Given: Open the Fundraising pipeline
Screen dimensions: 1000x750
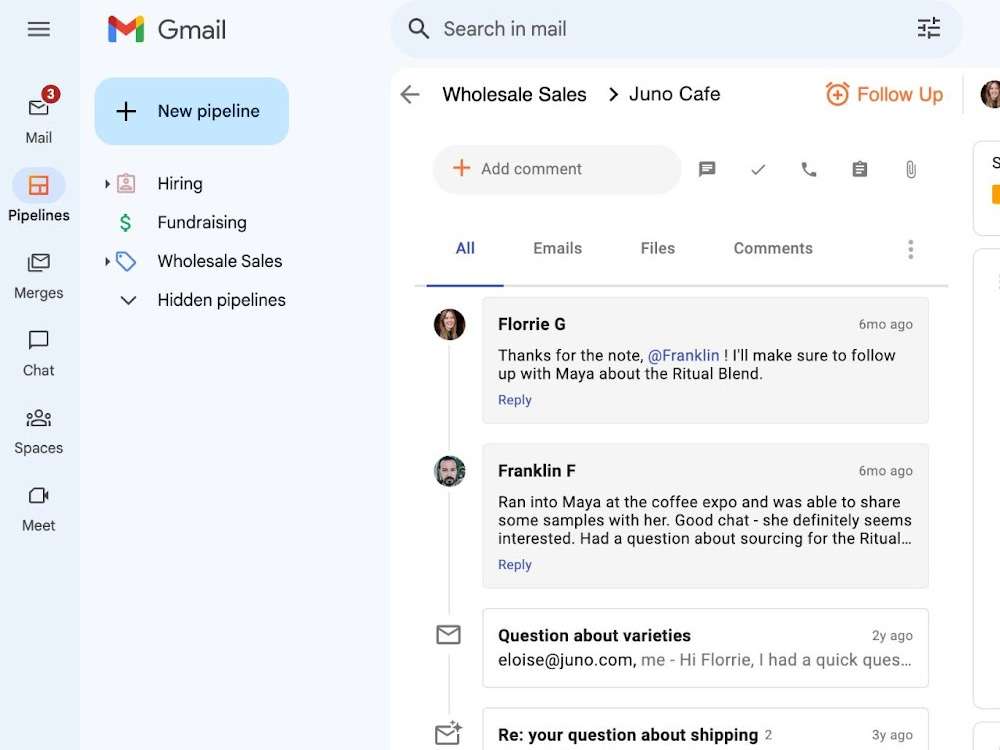Looking at the screenshot, I should (202, 223).
